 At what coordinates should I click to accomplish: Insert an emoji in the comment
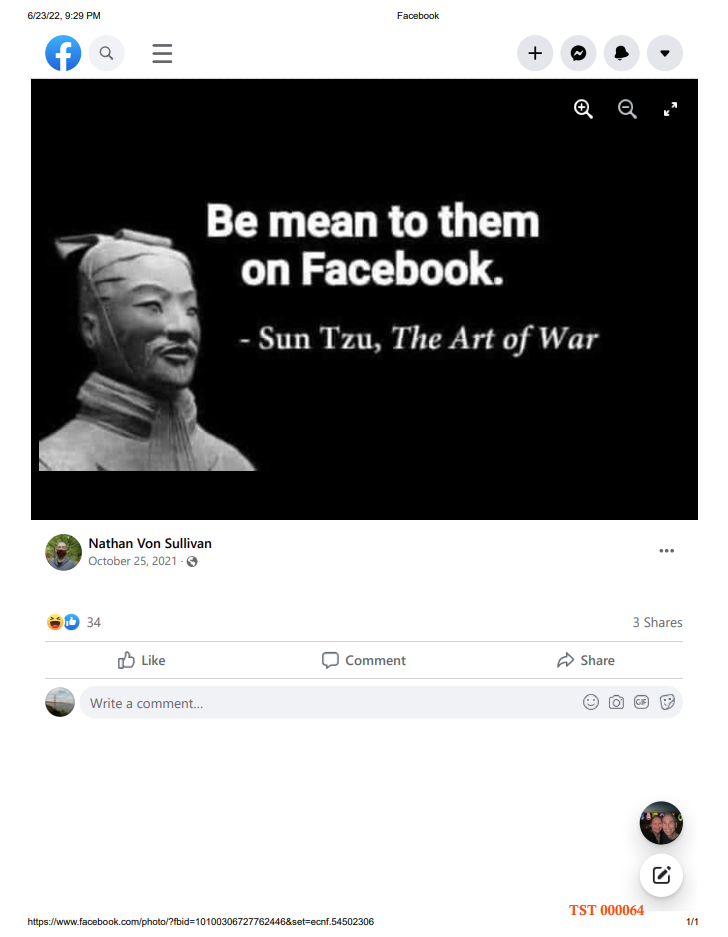[591, 702]
